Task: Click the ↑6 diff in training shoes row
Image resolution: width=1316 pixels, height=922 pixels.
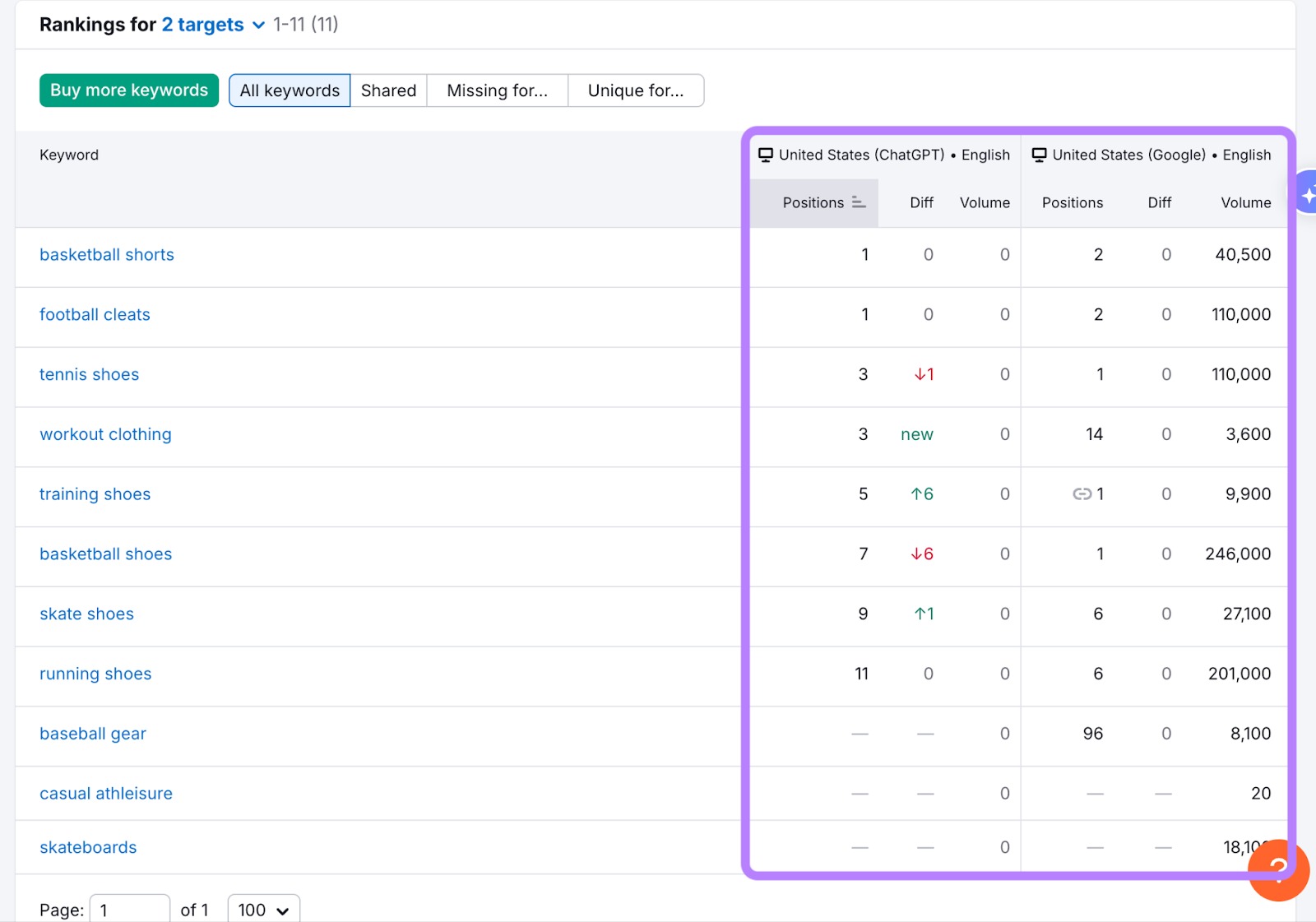Action: pyautogui.click(x=922, y=494)
